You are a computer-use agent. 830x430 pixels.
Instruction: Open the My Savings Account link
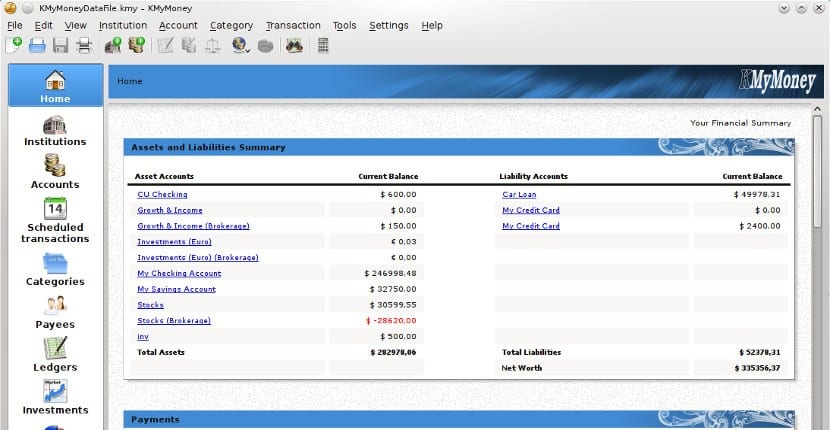coord(176,289)
